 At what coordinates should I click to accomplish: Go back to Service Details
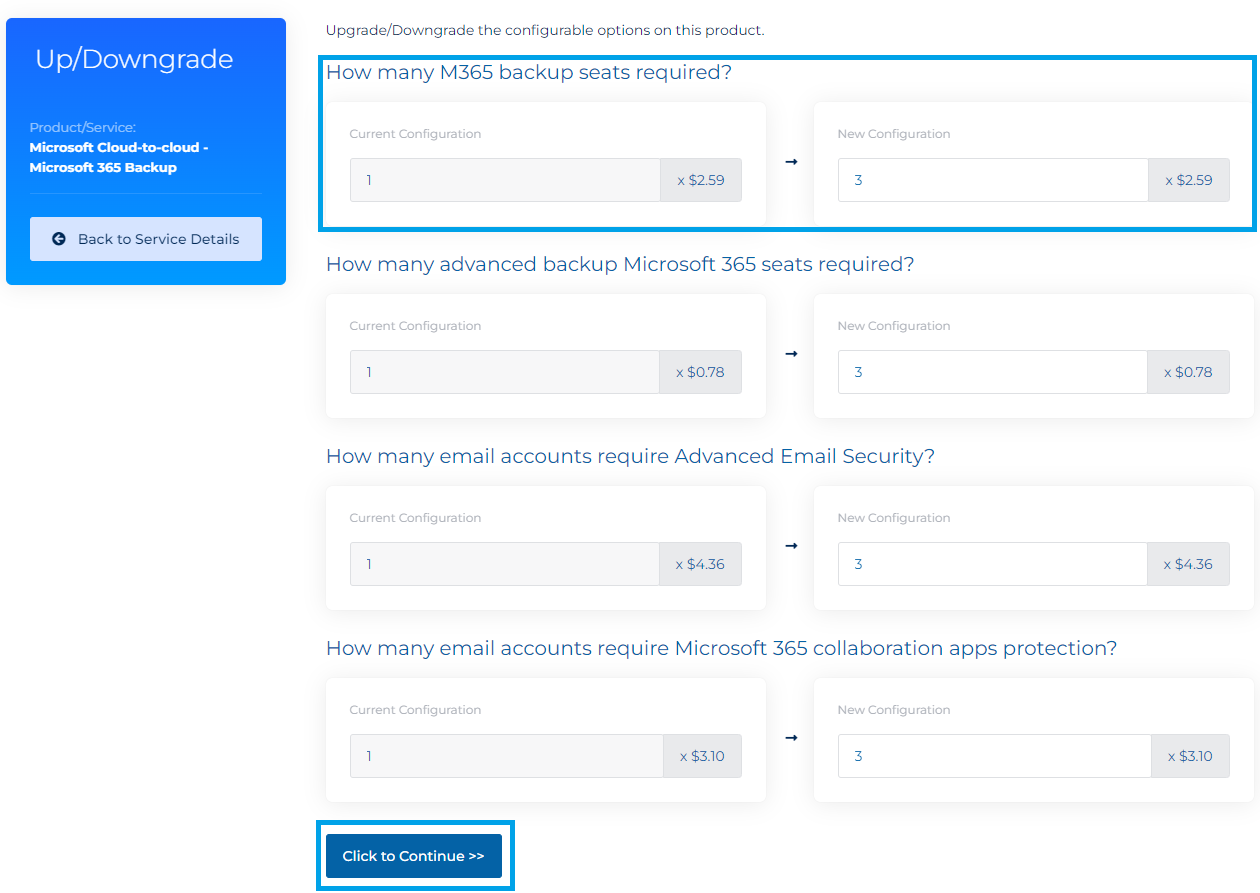(146, 239)
